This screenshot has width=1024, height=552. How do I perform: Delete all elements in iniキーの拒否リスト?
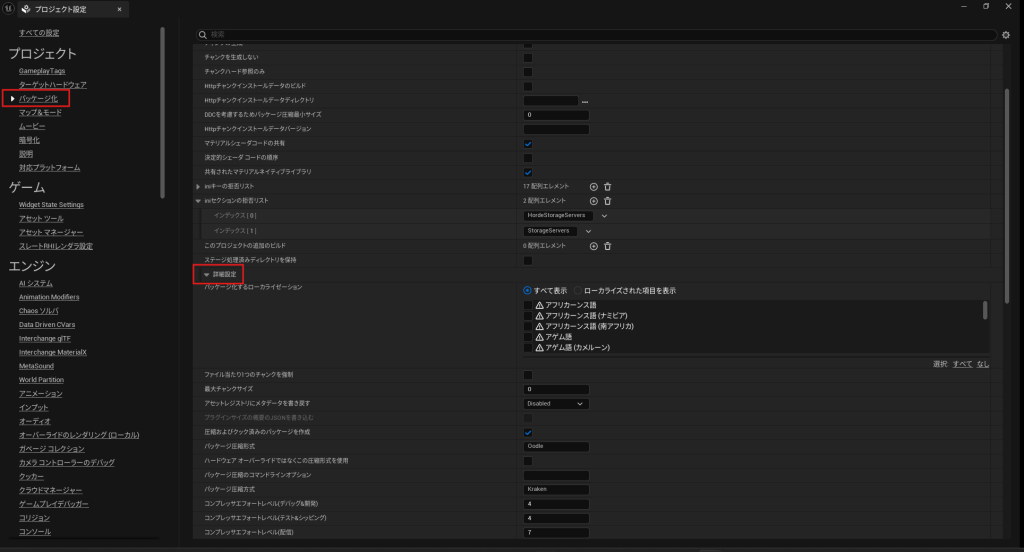pos(607,187)
